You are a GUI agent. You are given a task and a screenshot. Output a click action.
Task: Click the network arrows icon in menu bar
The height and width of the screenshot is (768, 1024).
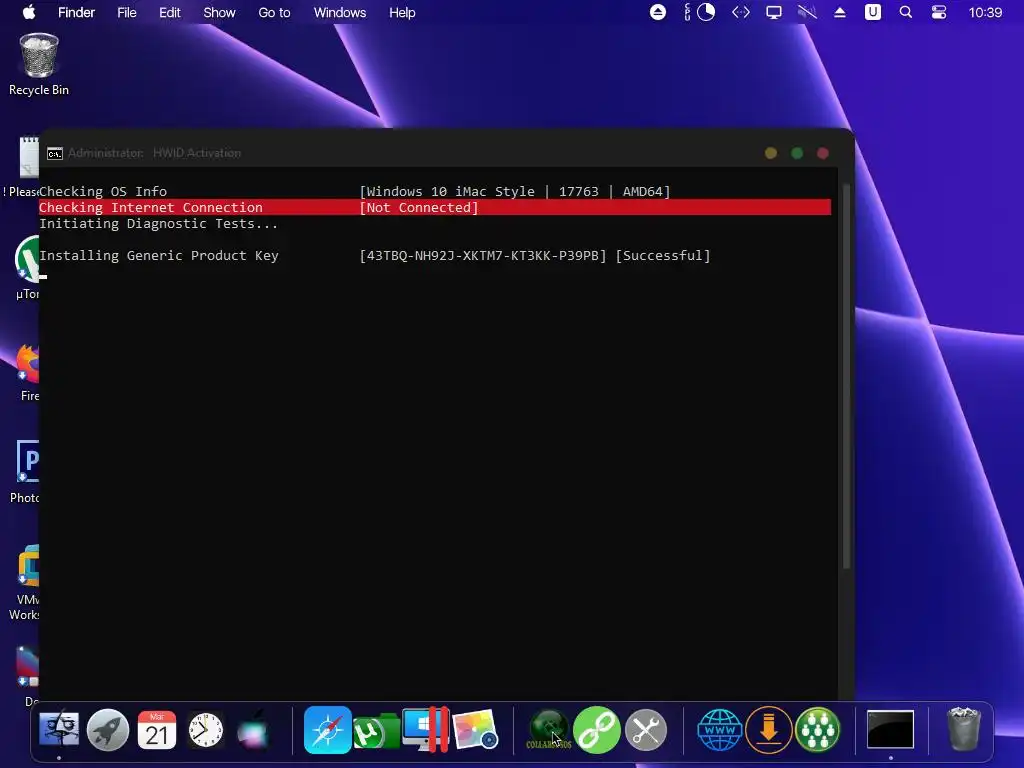click(x=741, y=12)
